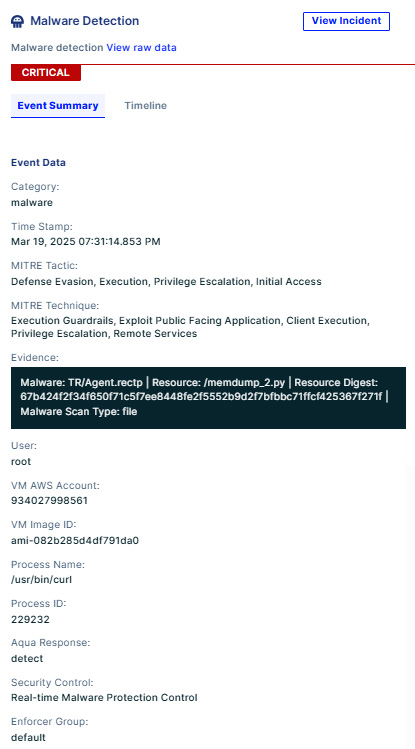Click the /usr/bin/curl process name
This screenshot has width=415, height=749.
point(42,580)
